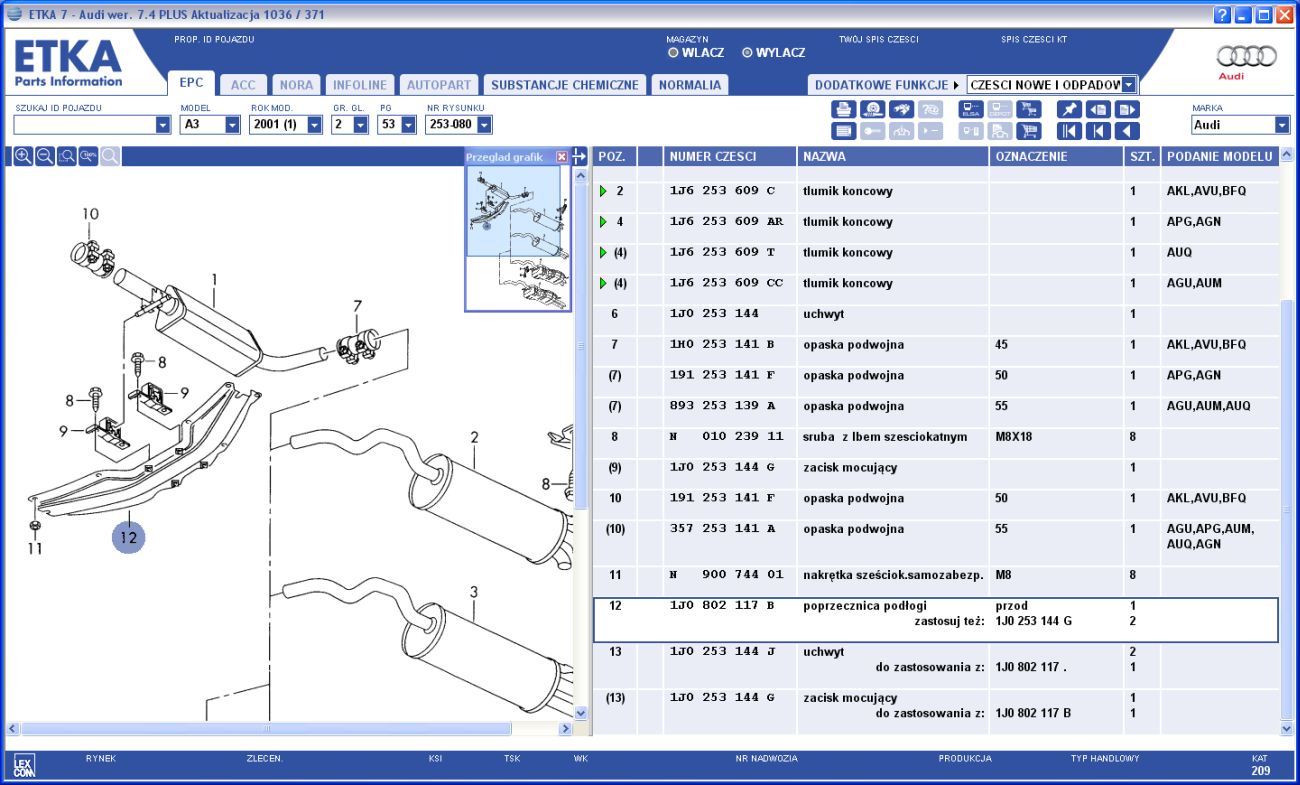Select part 1J0 802 117 B poprzecznica

[x=936, y=620]
